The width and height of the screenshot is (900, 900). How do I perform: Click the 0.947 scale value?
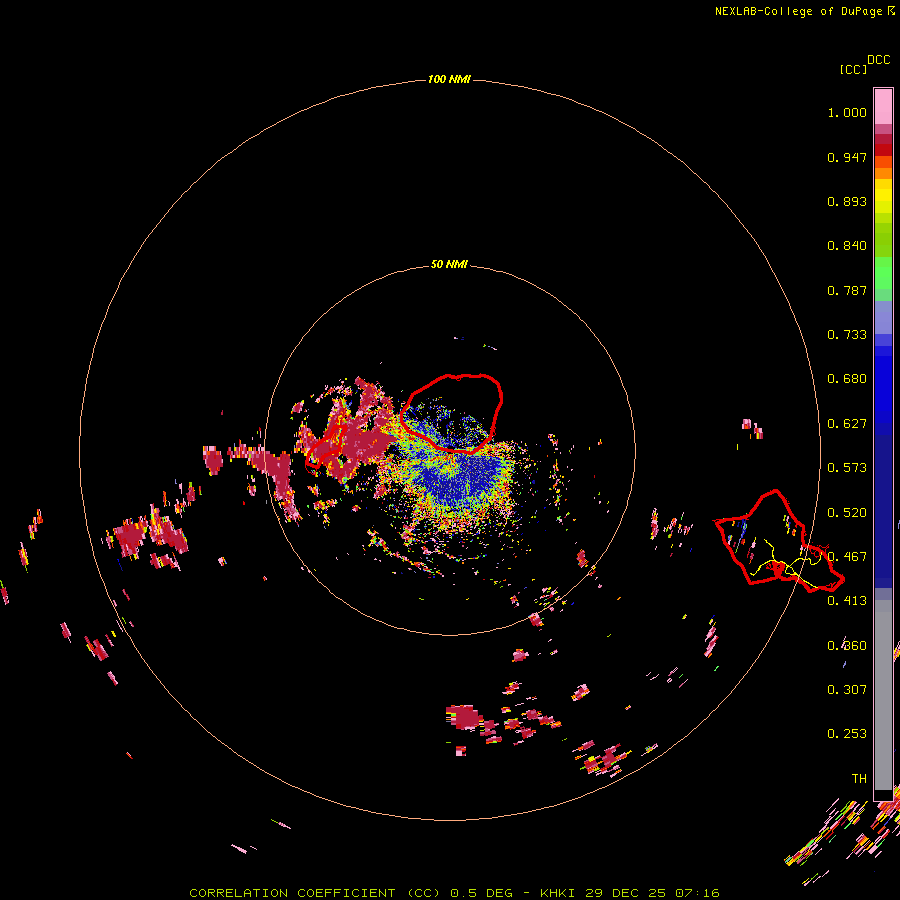847,157
